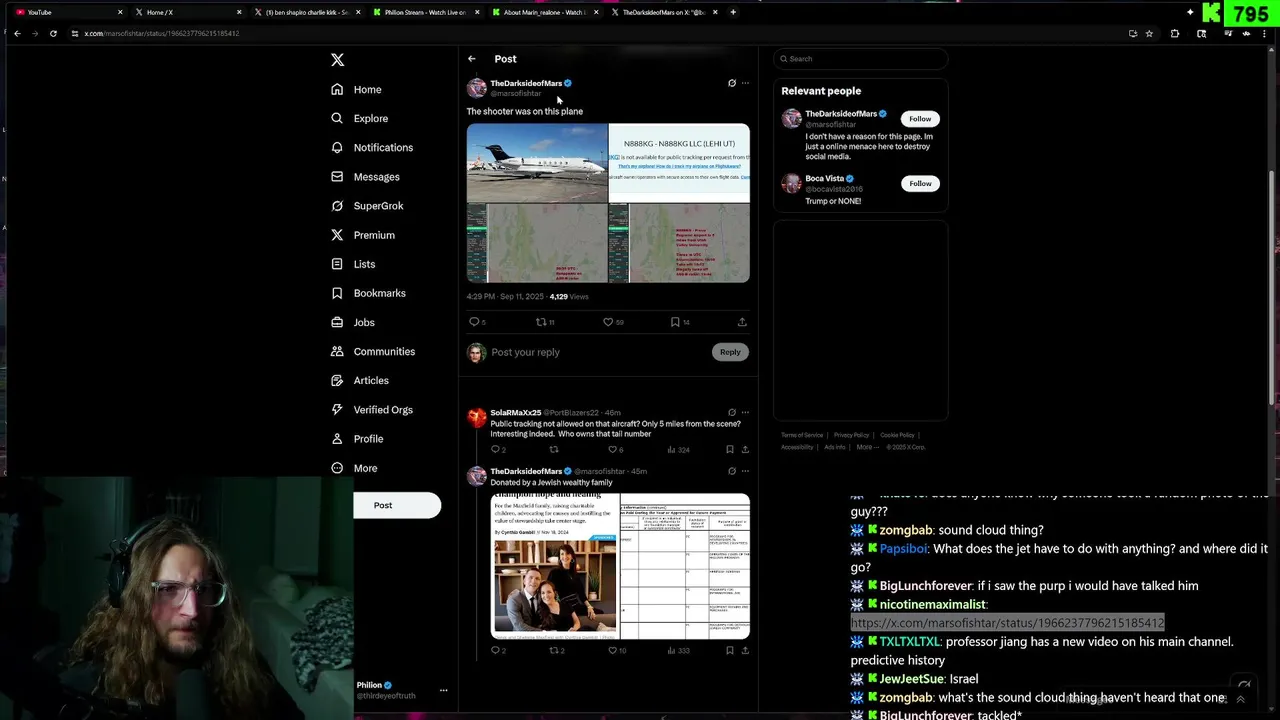Image resolution: width=1280 pixels, height=720 pixels.
Task: Click the x.com status link in chat
Action: [x=1007, y=623]
